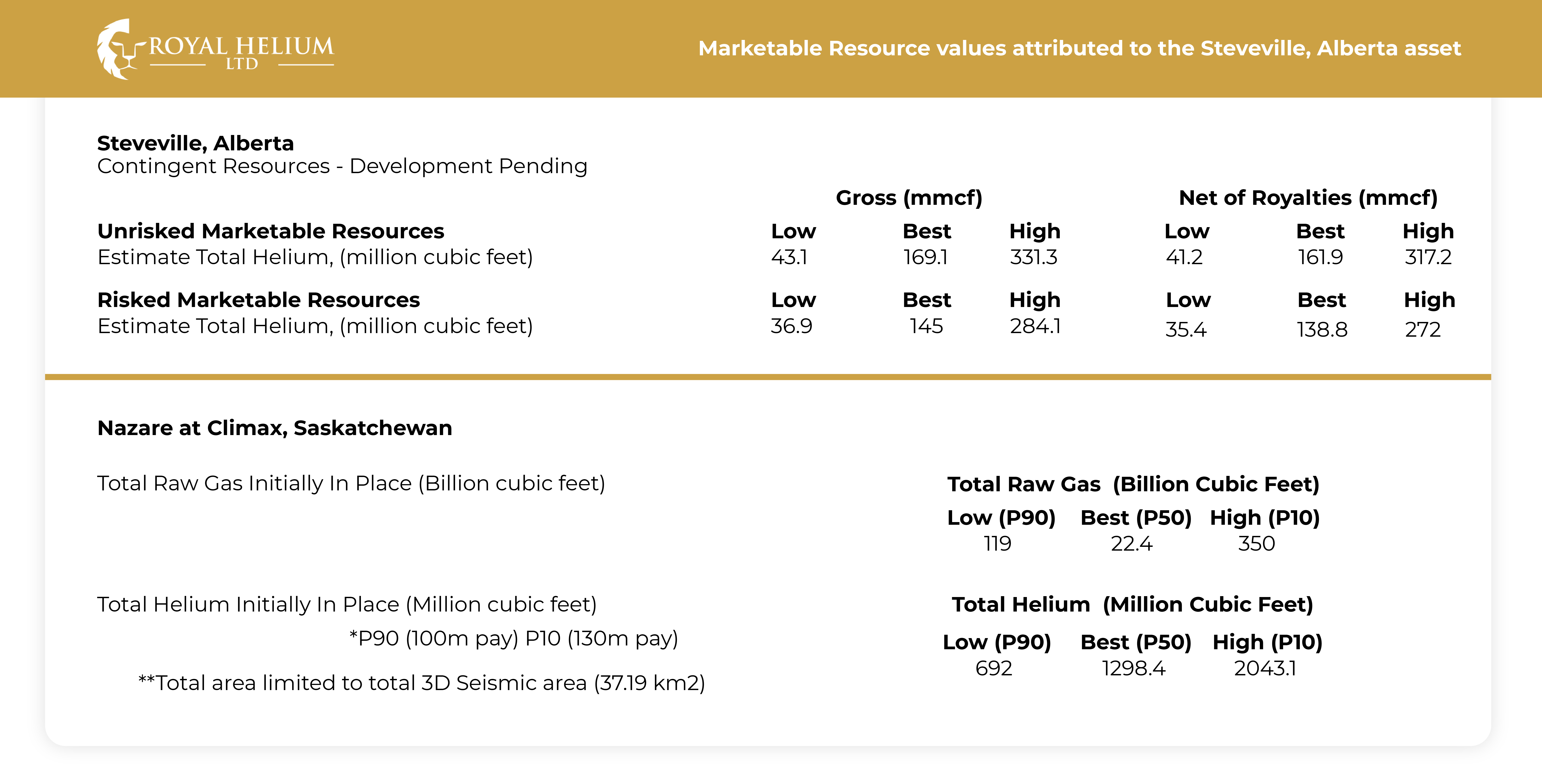The height and width of the screenshot is (784, 1542).
Task: Click risked net best value 138.8
Action: [x=1322, y=330]
